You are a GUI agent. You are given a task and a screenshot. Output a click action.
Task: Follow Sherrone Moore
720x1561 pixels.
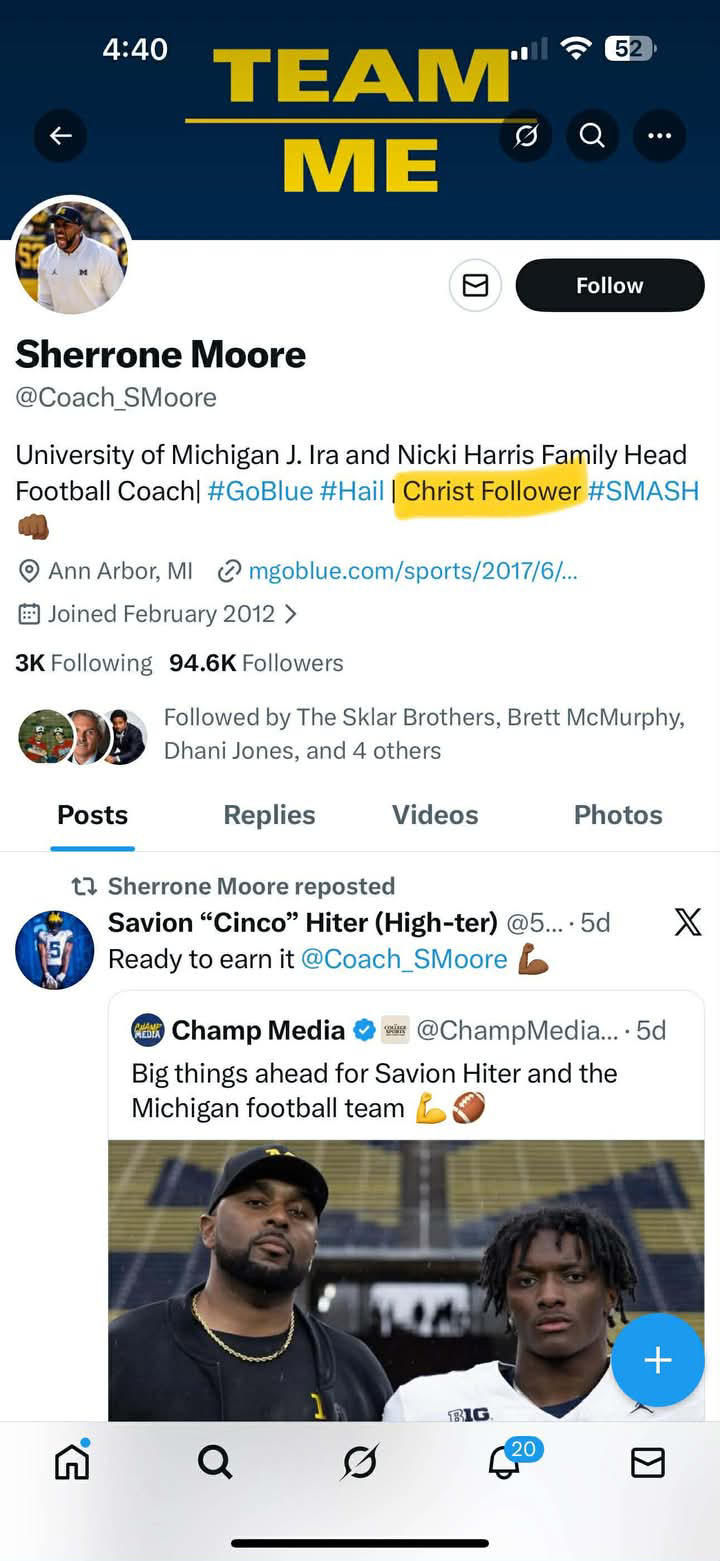[610, 286]
